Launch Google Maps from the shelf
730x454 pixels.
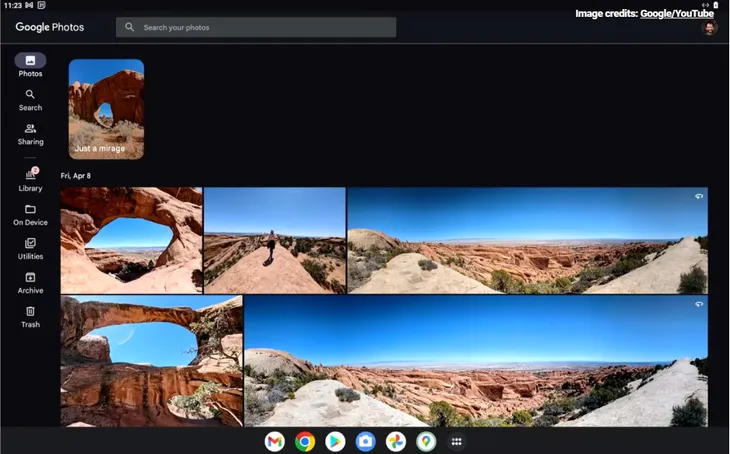pyautogui.click(x=426, y=441)
